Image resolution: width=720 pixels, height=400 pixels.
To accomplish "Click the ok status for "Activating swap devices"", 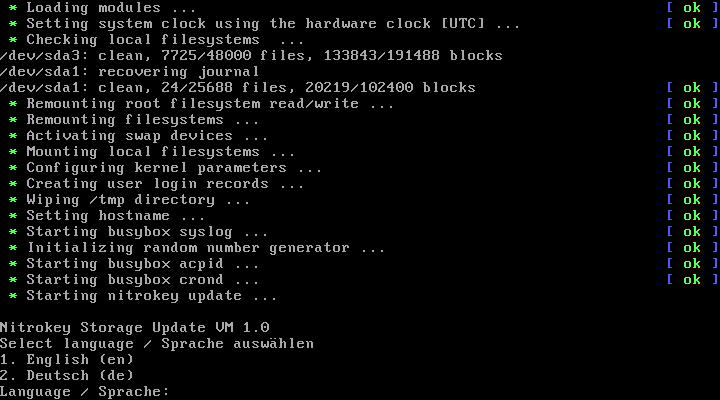I will [691, 136].
